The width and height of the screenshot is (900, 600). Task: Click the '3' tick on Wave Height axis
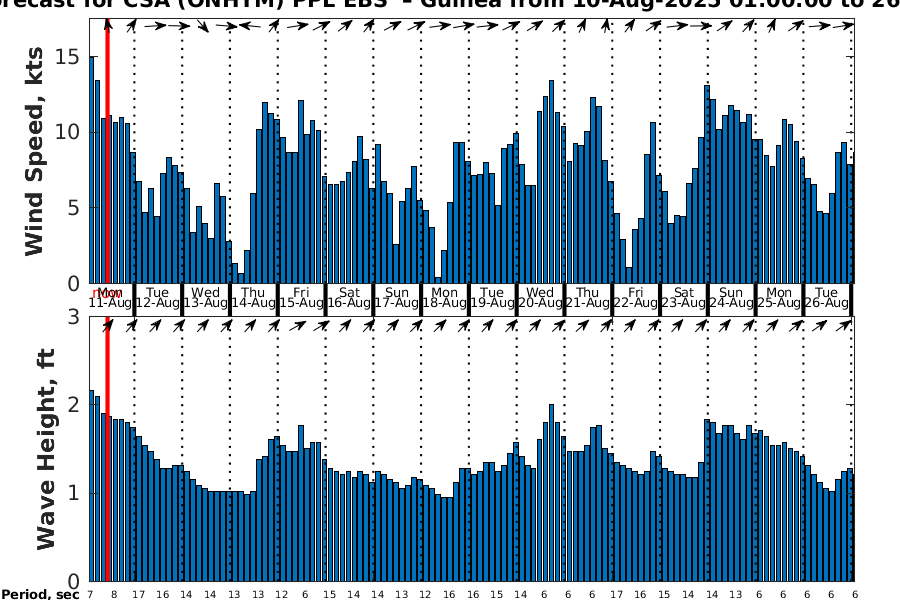coord(74,316)
